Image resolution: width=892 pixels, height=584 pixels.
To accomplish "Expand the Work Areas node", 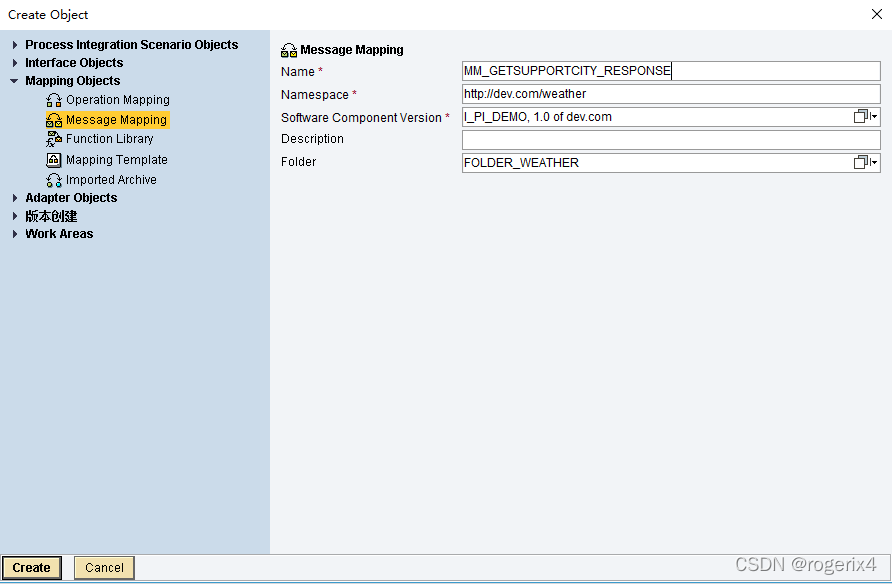I will pos(15,234).
